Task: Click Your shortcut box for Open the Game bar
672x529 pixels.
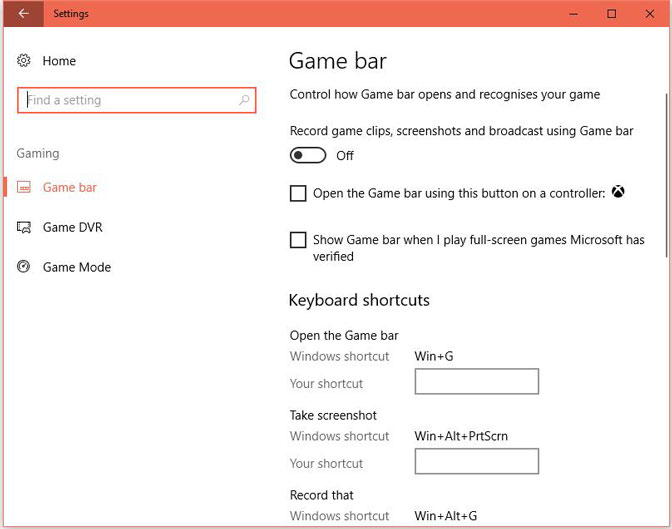Action: 476,381
